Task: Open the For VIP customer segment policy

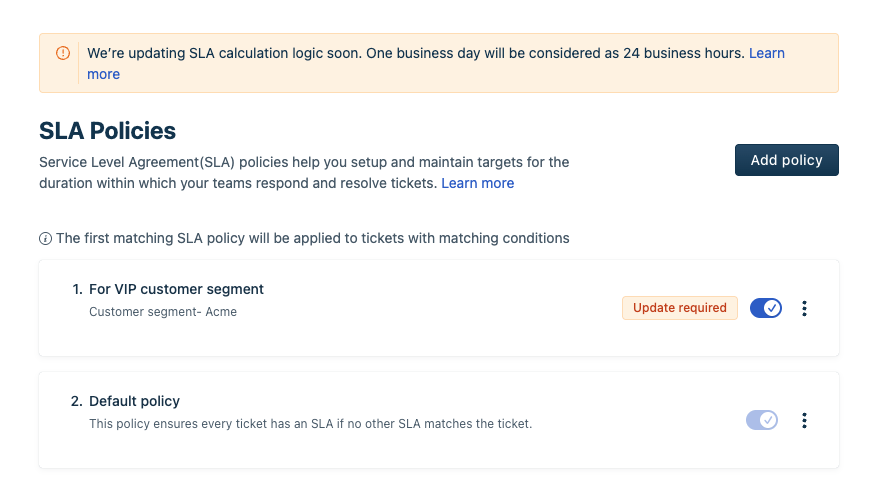Action: pos(176,289)
